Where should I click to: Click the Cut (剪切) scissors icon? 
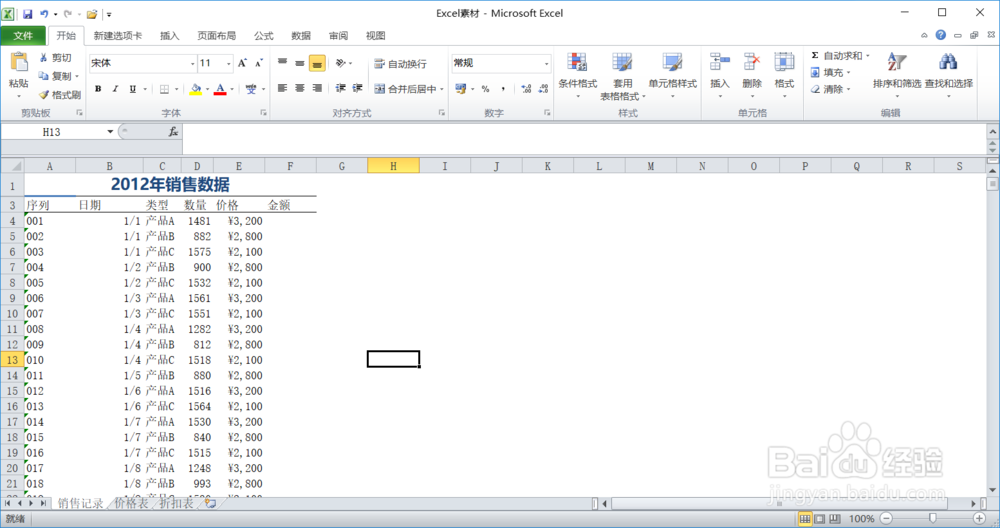[x=43, y=57]
